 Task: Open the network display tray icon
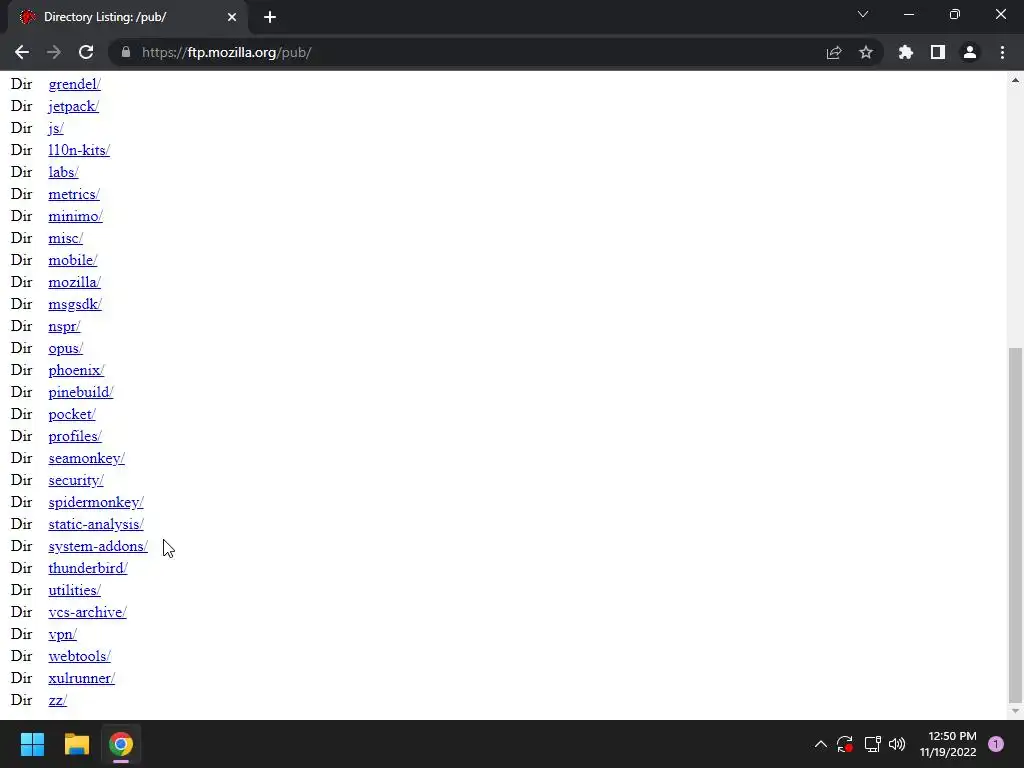coord(872,744)
